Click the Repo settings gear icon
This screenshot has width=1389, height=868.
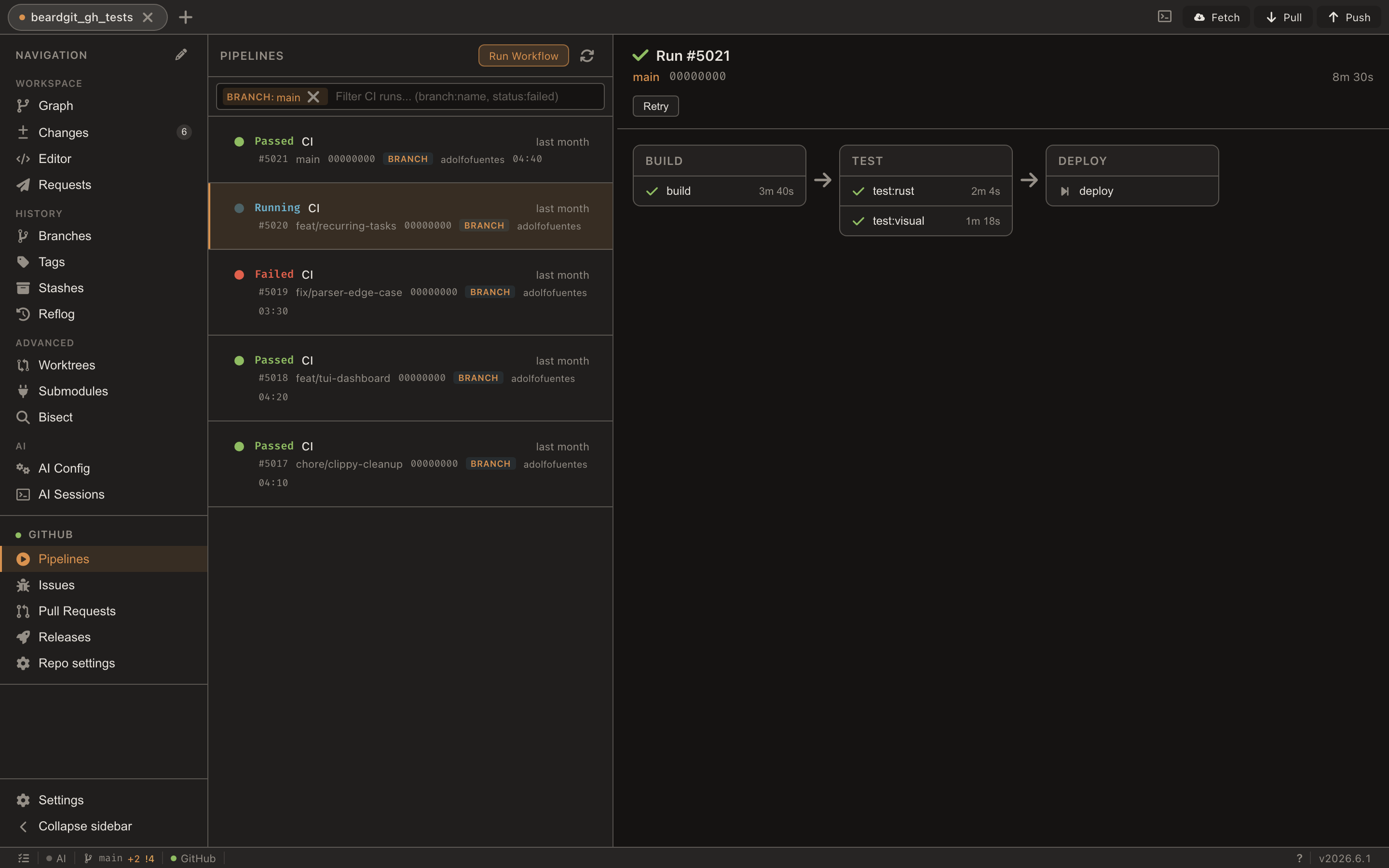click(23, 663)
